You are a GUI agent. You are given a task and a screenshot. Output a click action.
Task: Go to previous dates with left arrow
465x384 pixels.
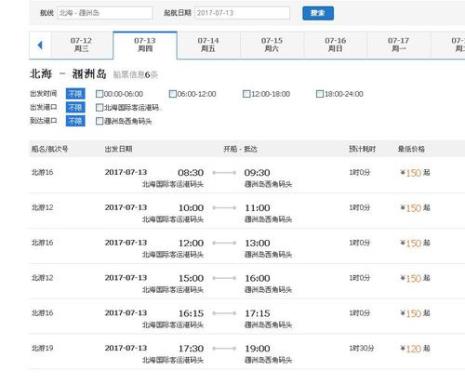tap(40, 45)
